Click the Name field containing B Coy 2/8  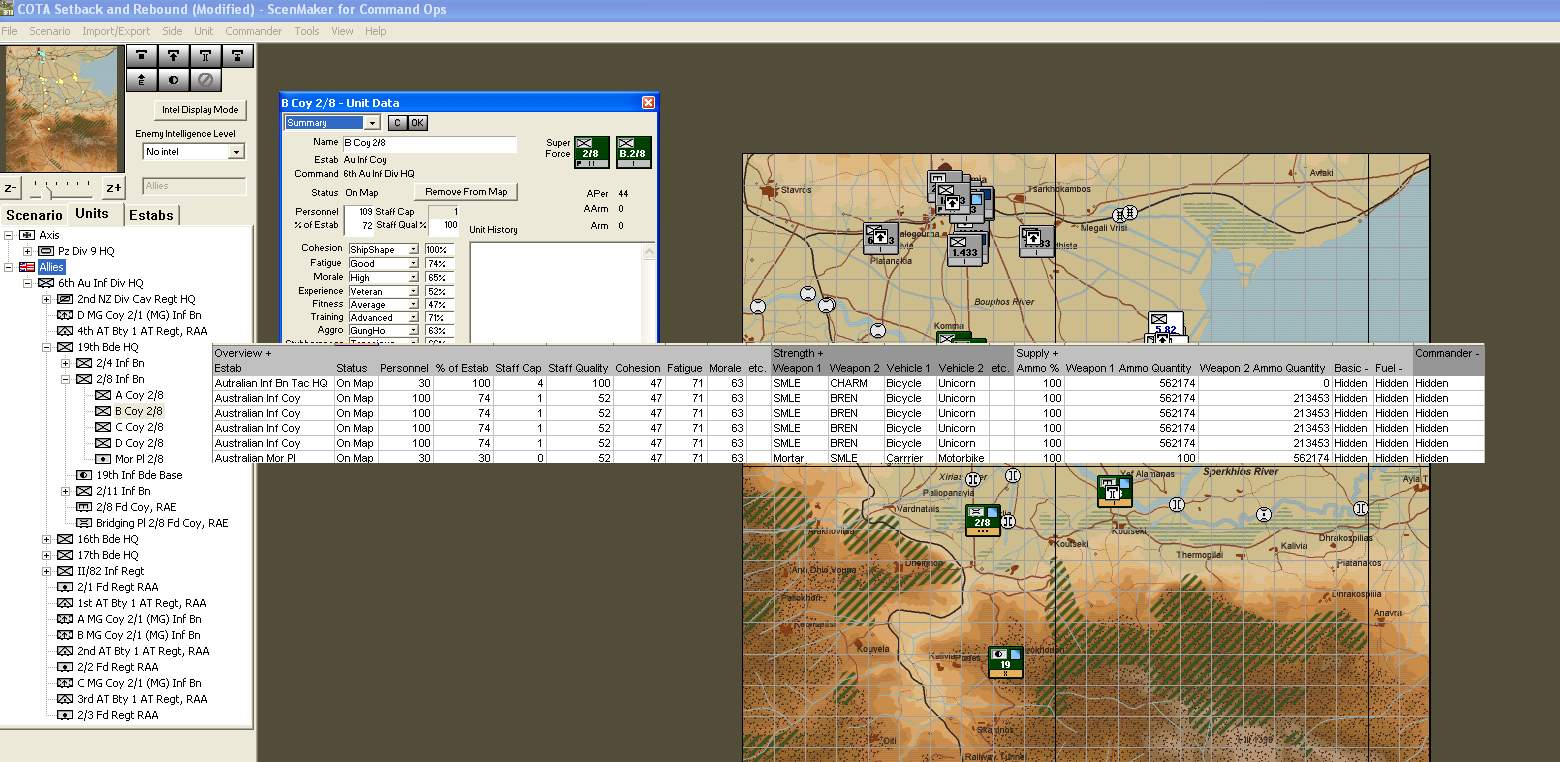pyautogui.click(x=429, y=144)
